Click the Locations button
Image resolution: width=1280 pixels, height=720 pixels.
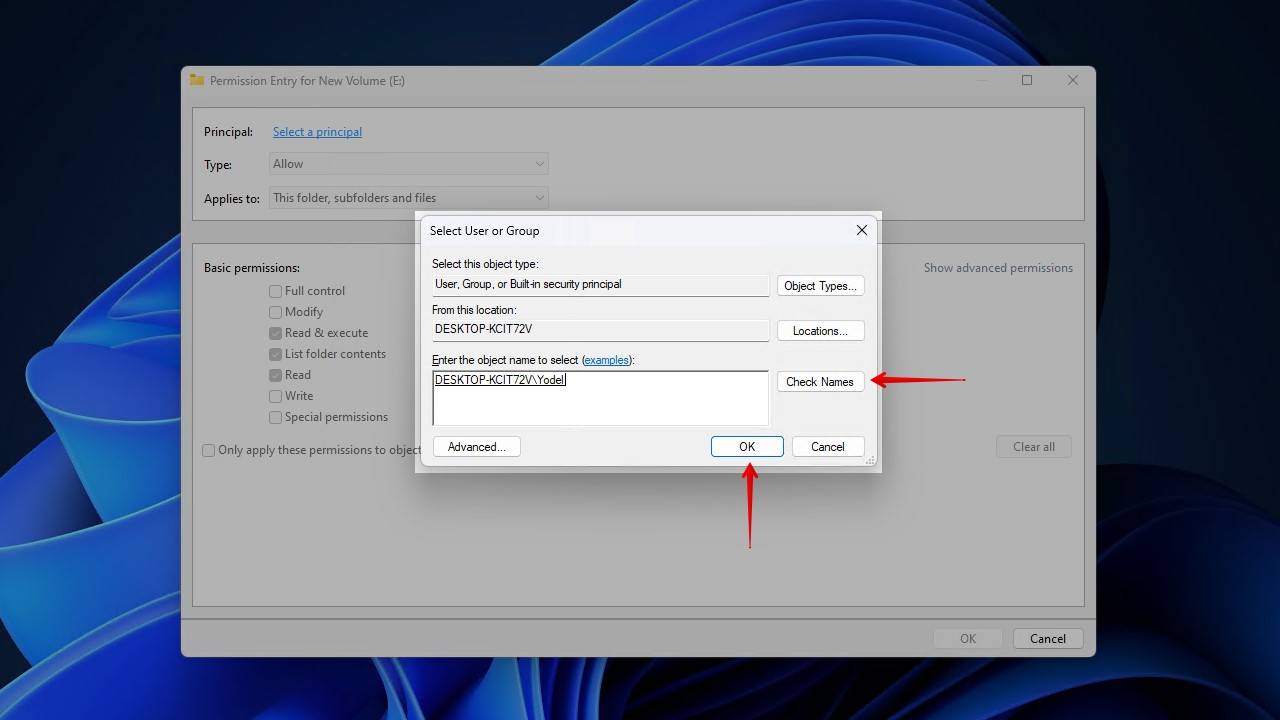coord(820,331)
